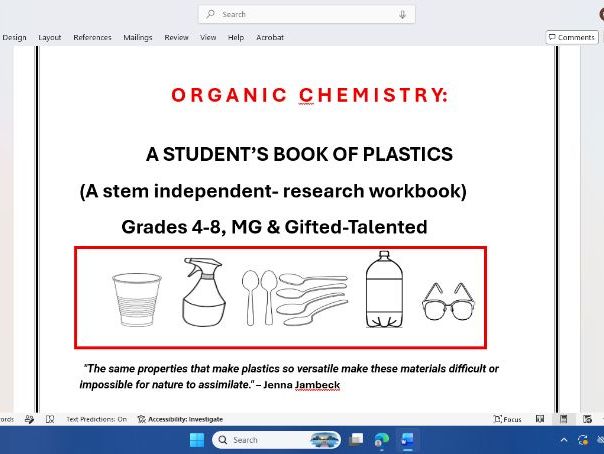Open the View tab
The width and height of the screenshot is (604, 454).
pyautogui.click(x=208, y=37)
